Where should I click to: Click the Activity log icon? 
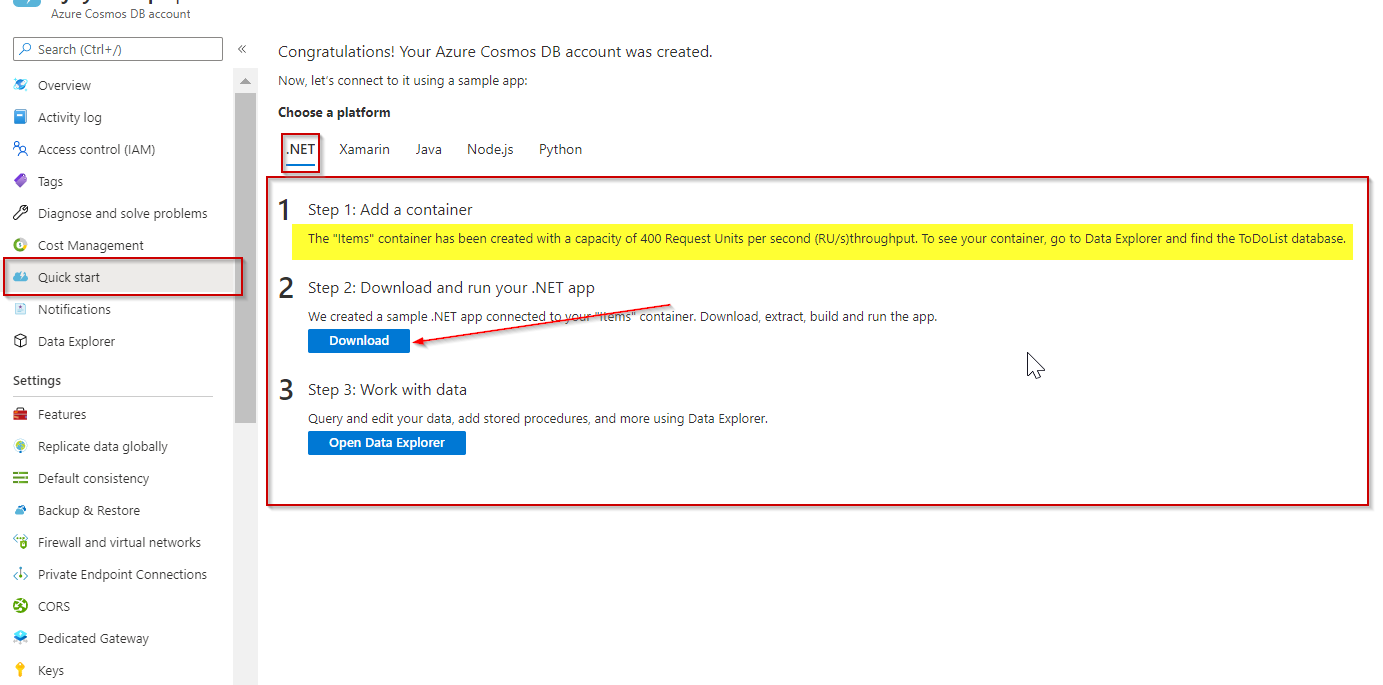point(20,118)
